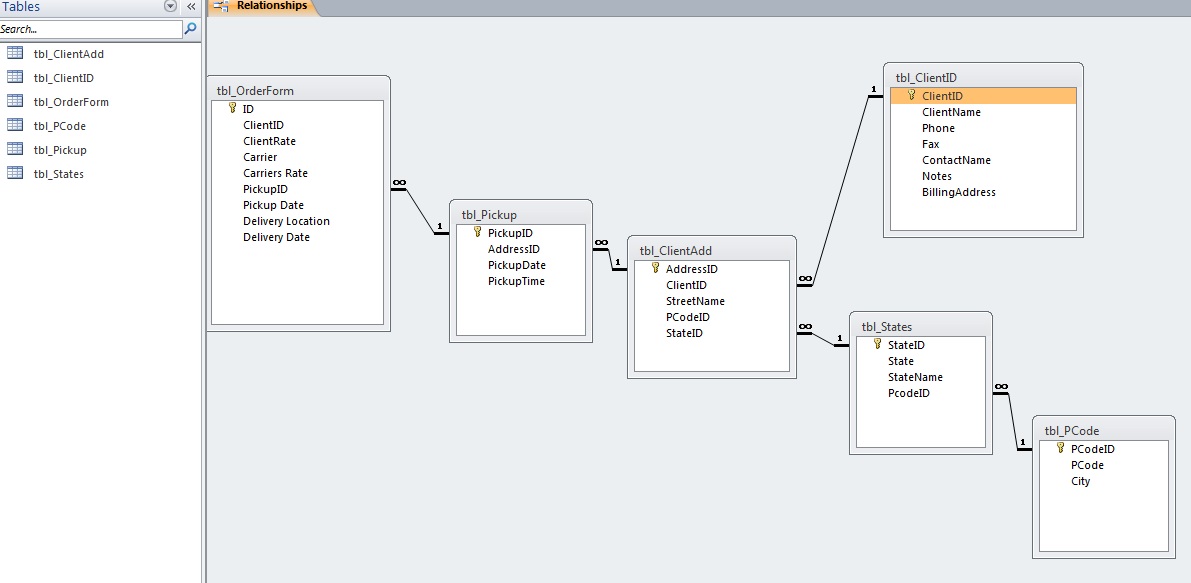Open tbl_OrderForm table in navigation pane
This screenshot has height=583, width=1191.
pyautogui.click(x=71, y=102)
